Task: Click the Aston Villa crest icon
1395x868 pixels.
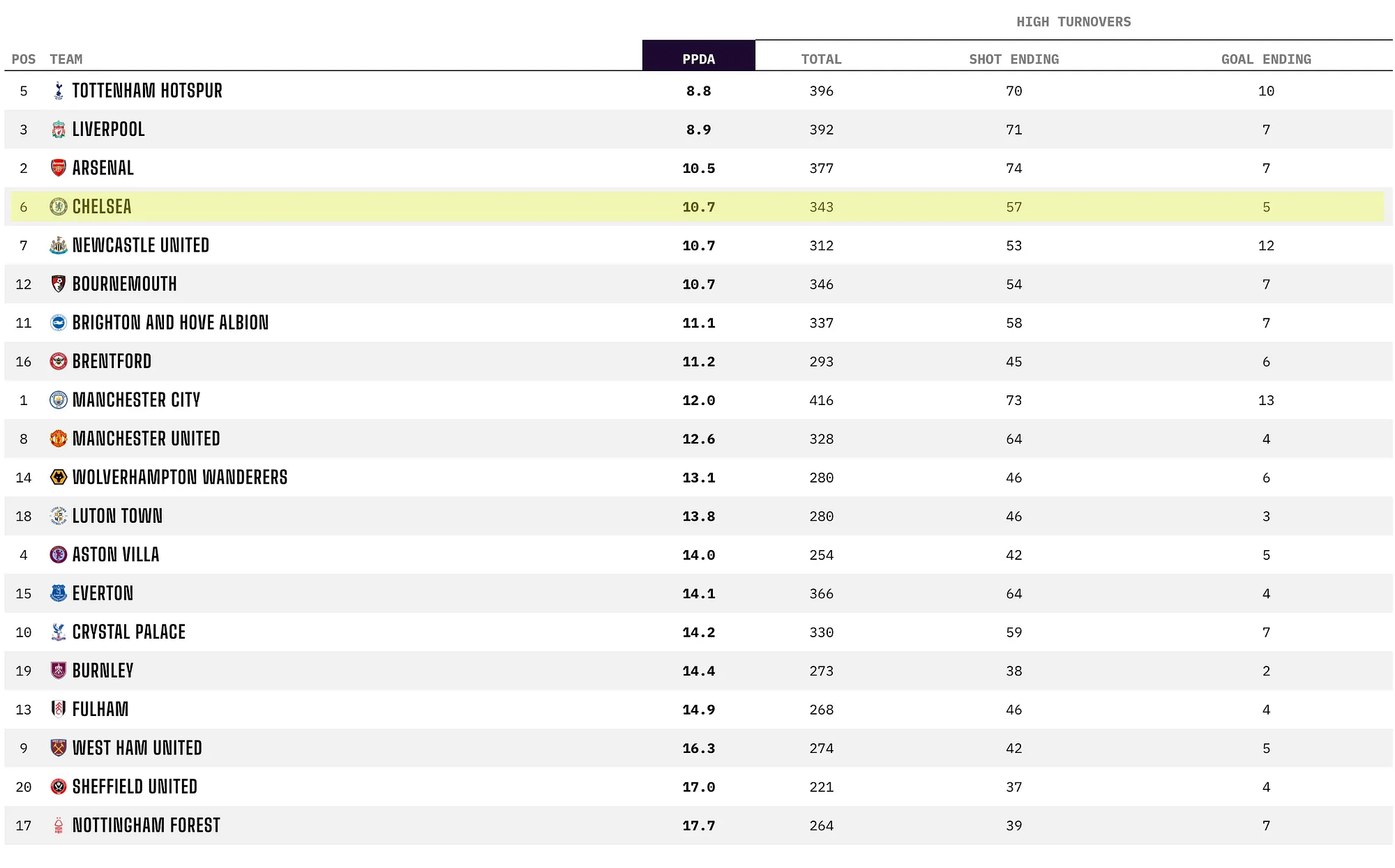Action: click(59, 555)
